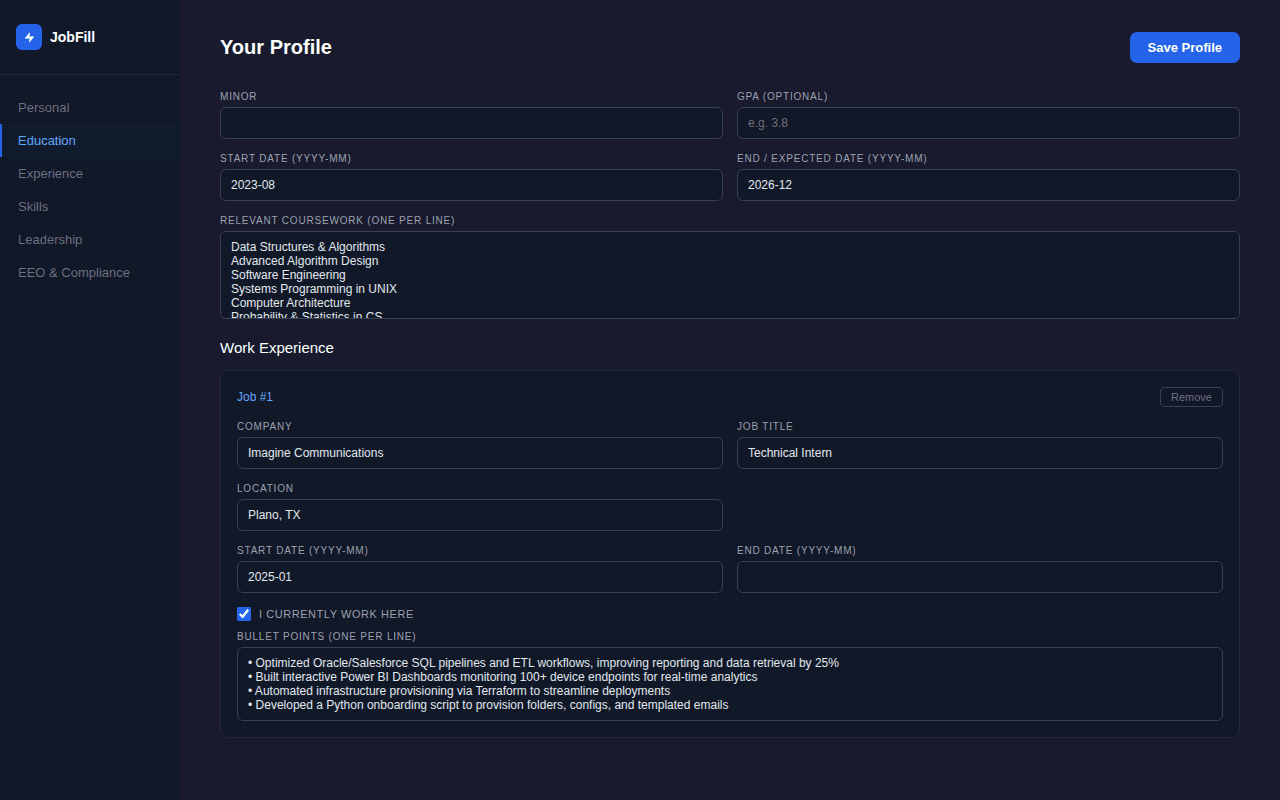Image resolution: width=1280 pixels, height=800 pixels.
Task: Navigate to EEO & Compliance settings
Action: tap(74, 272)
